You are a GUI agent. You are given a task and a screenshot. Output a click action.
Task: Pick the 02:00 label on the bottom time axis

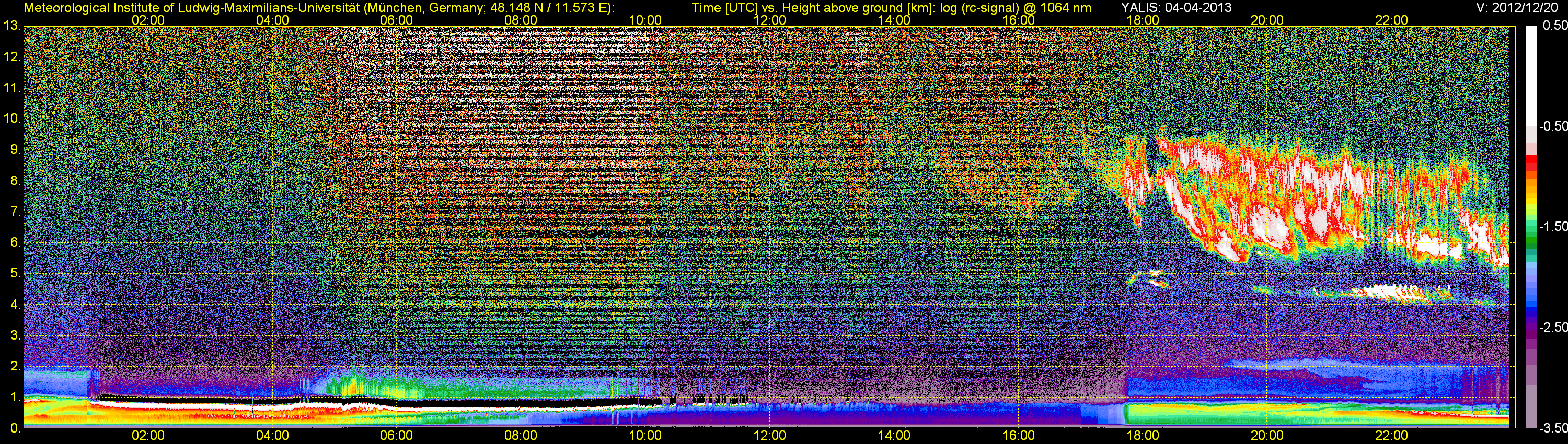point(148,436)
